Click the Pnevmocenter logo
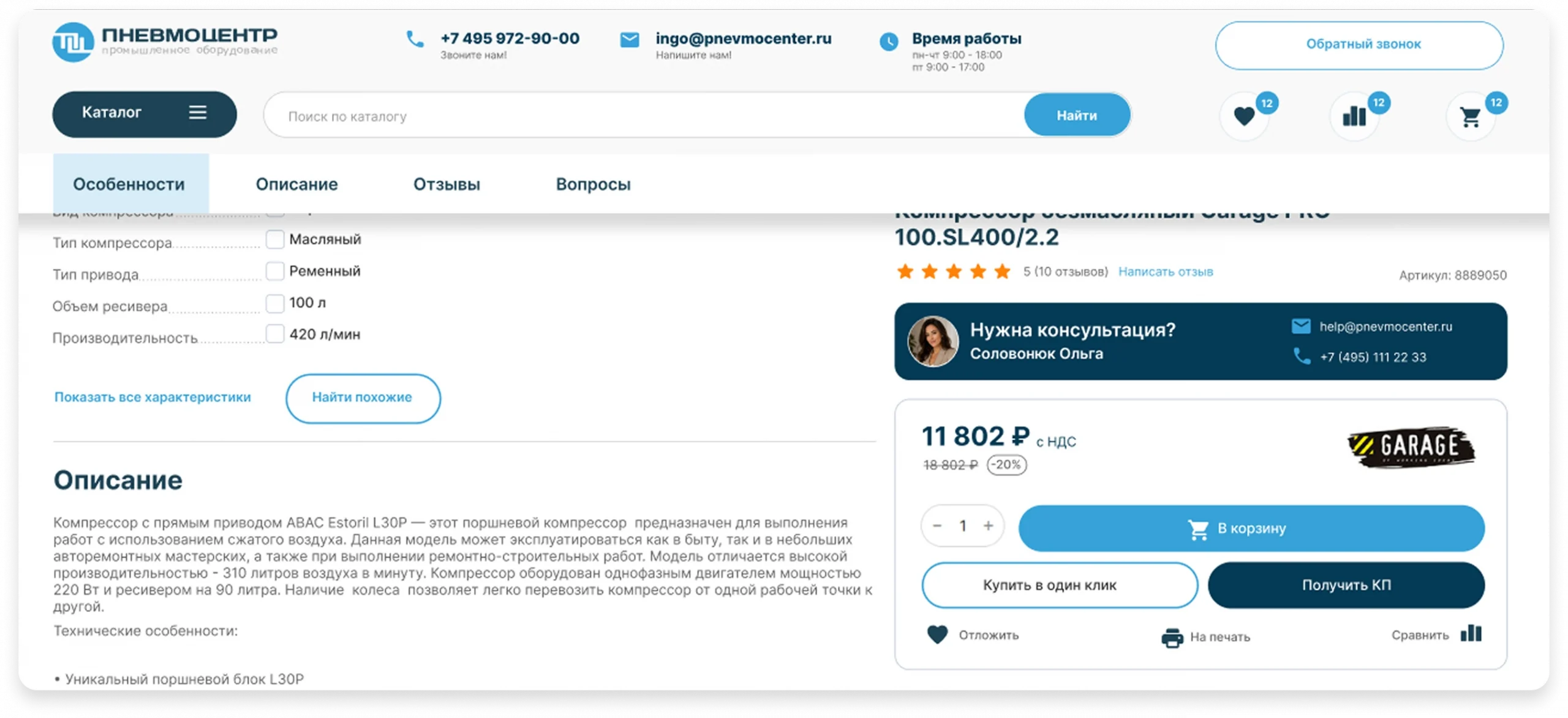Image resolution: width=1568 pixels, height=718 pixels. pyautogui.click(x=164, y=42)
